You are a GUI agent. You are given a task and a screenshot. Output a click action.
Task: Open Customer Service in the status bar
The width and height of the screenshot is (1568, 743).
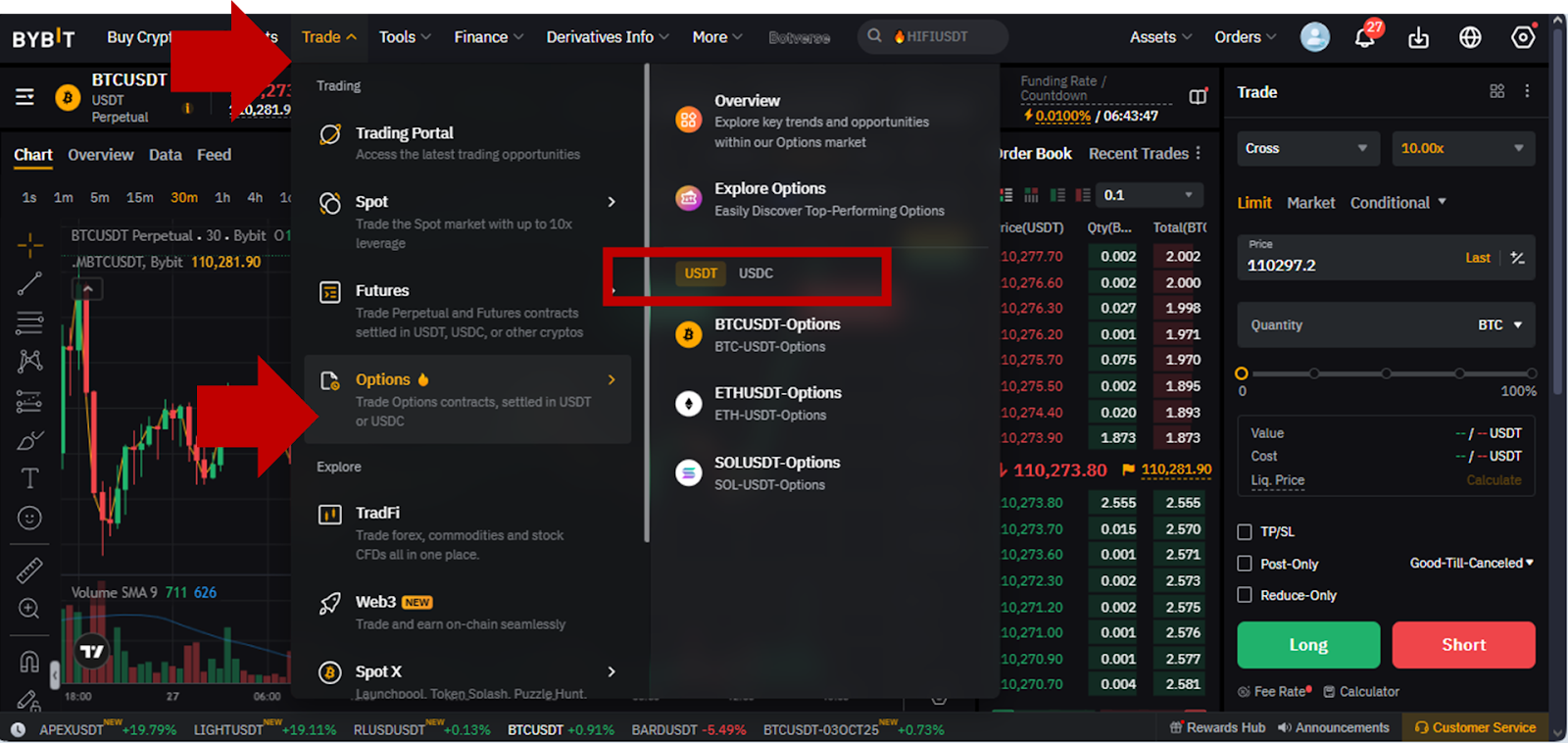point(1475,728)
